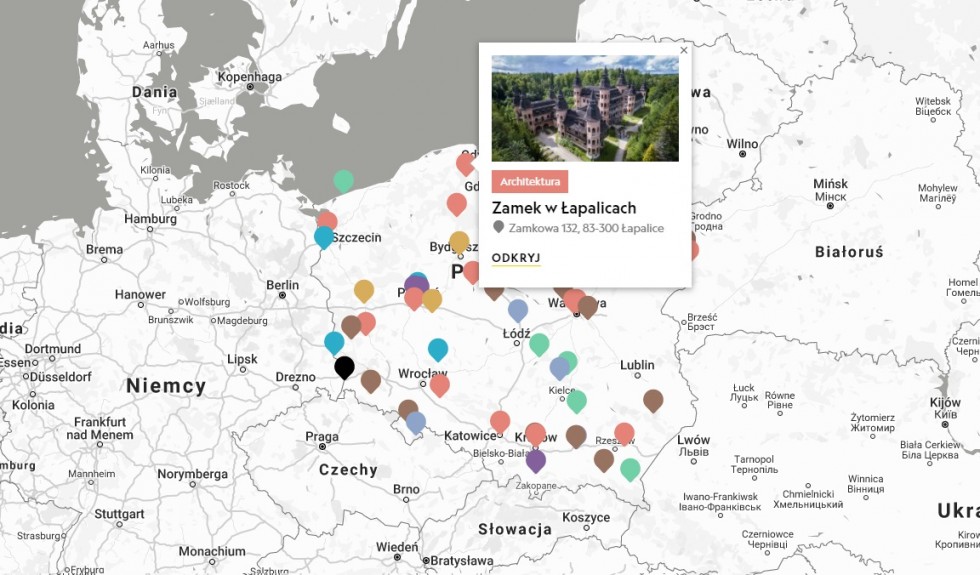Select the brown marker at Warszawa
Viewport: 980px width, 575px height.
pyautogui.click(x=588, y=306)
